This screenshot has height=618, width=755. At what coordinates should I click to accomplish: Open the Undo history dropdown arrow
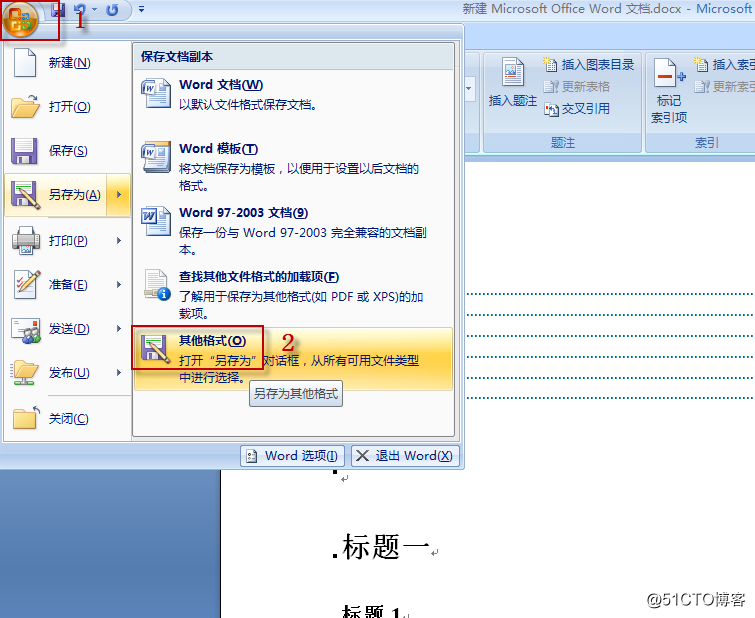(x=94, y=9)
